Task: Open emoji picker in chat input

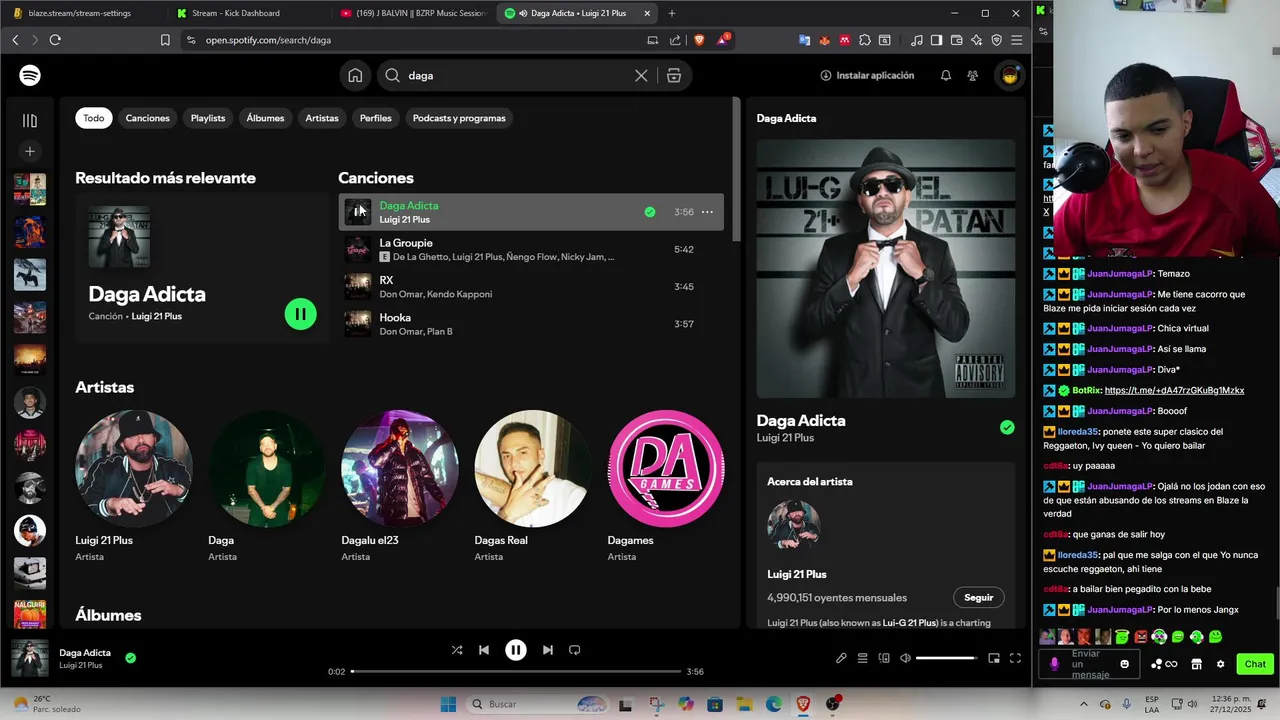Action: [x=1125, y=664]
